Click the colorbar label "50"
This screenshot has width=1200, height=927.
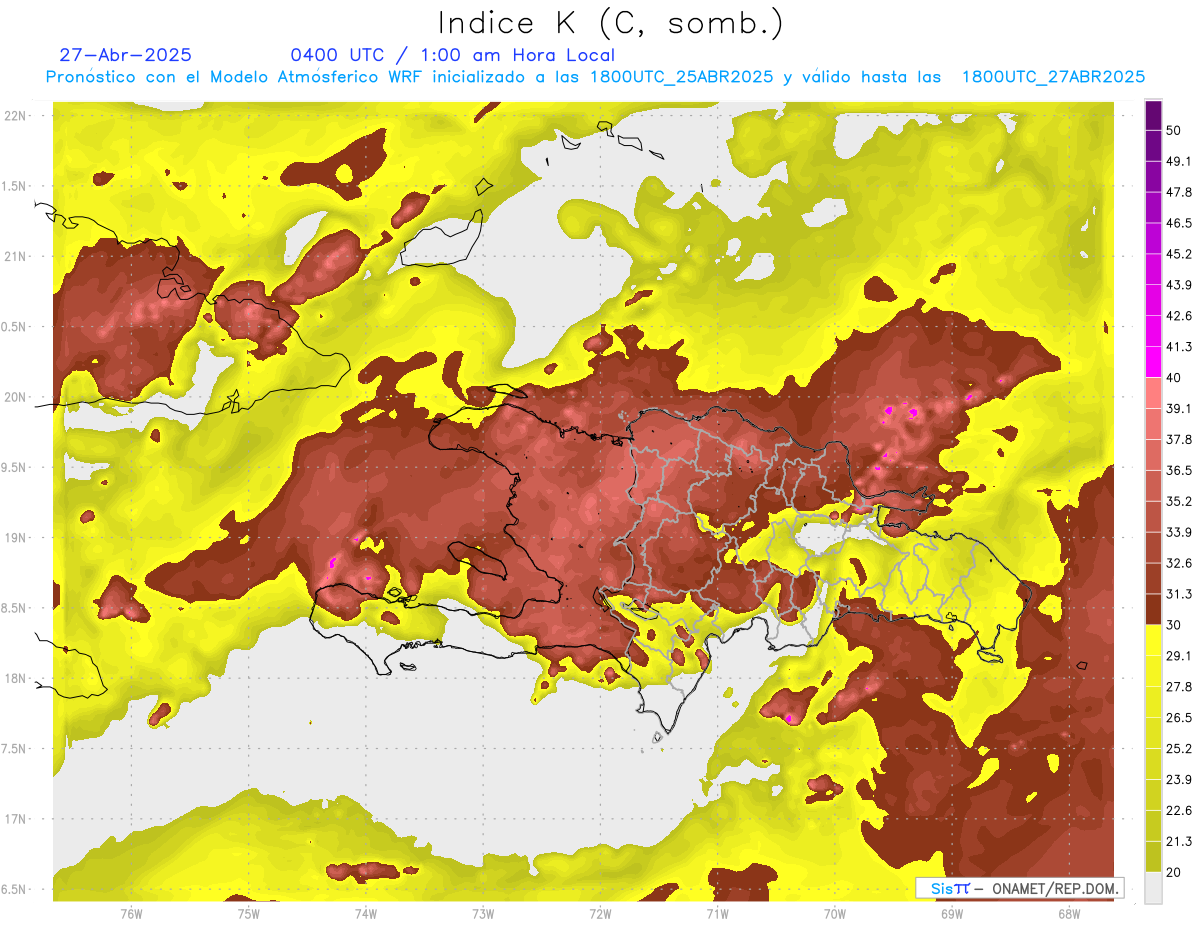coord(1174,130)
